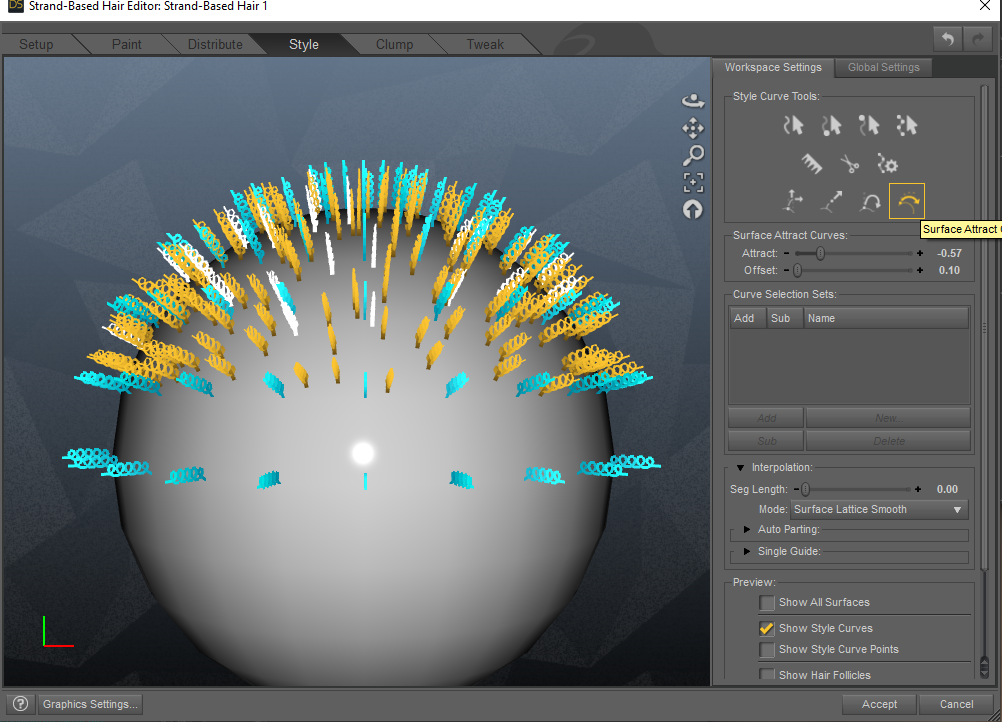The width and height of the screenshot is (1002, 722).
Task: Click the Delete button in Curve Selection Sets
Action: (888, 441)
